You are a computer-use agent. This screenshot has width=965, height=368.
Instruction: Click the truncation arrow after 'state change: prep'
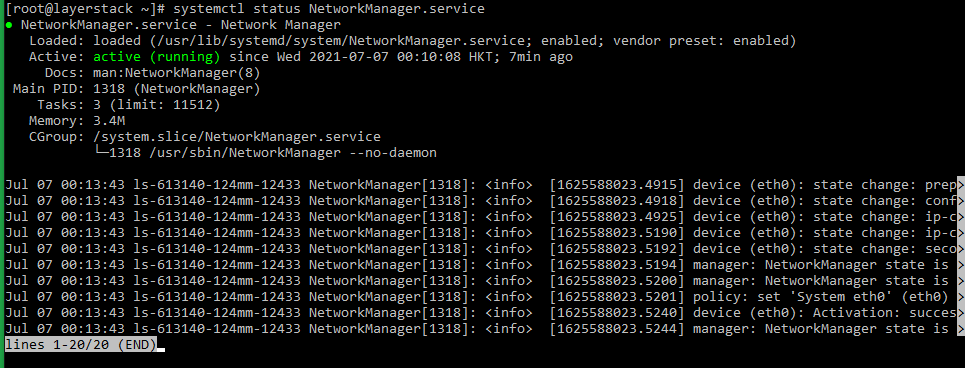(960, 185)
